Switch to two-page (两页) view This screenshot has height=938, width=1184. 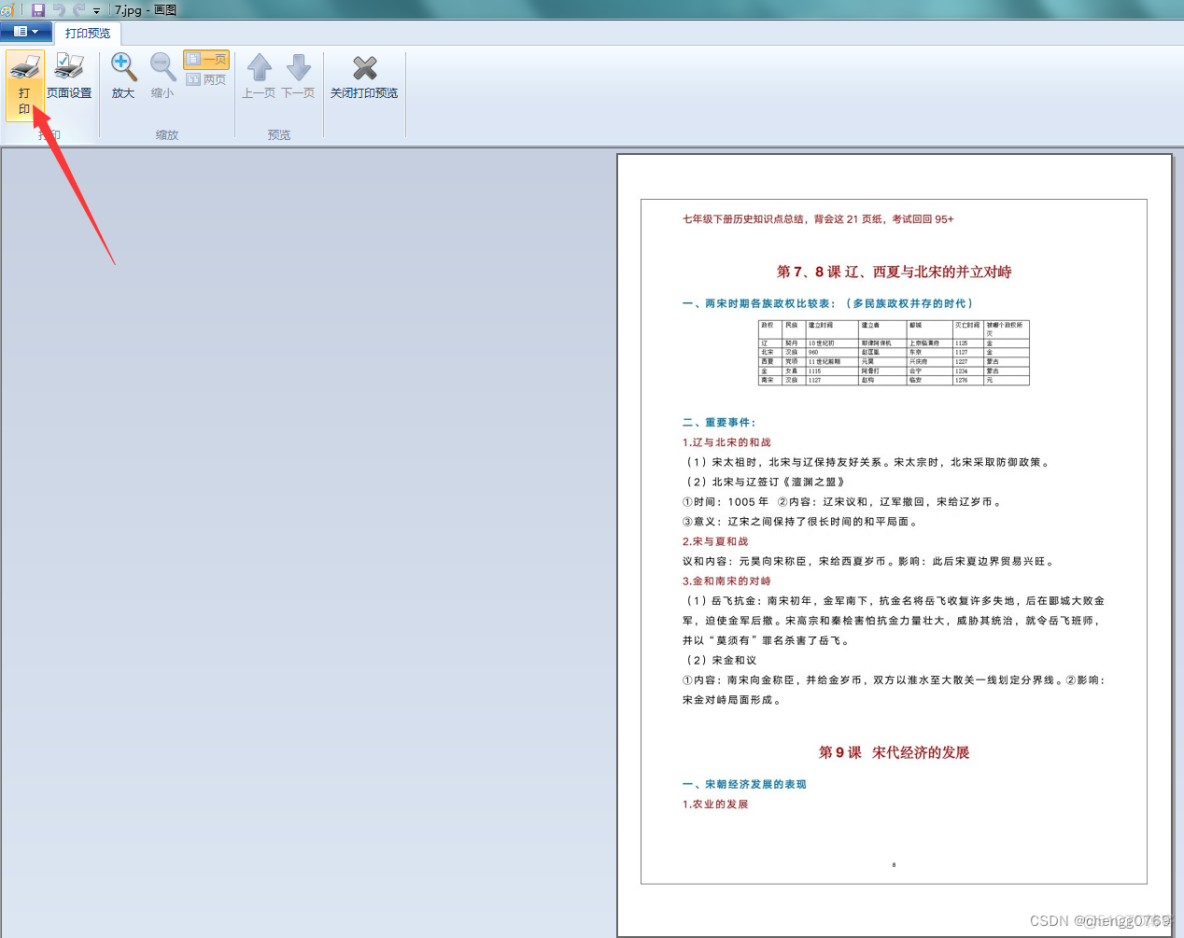click(206, 80)
